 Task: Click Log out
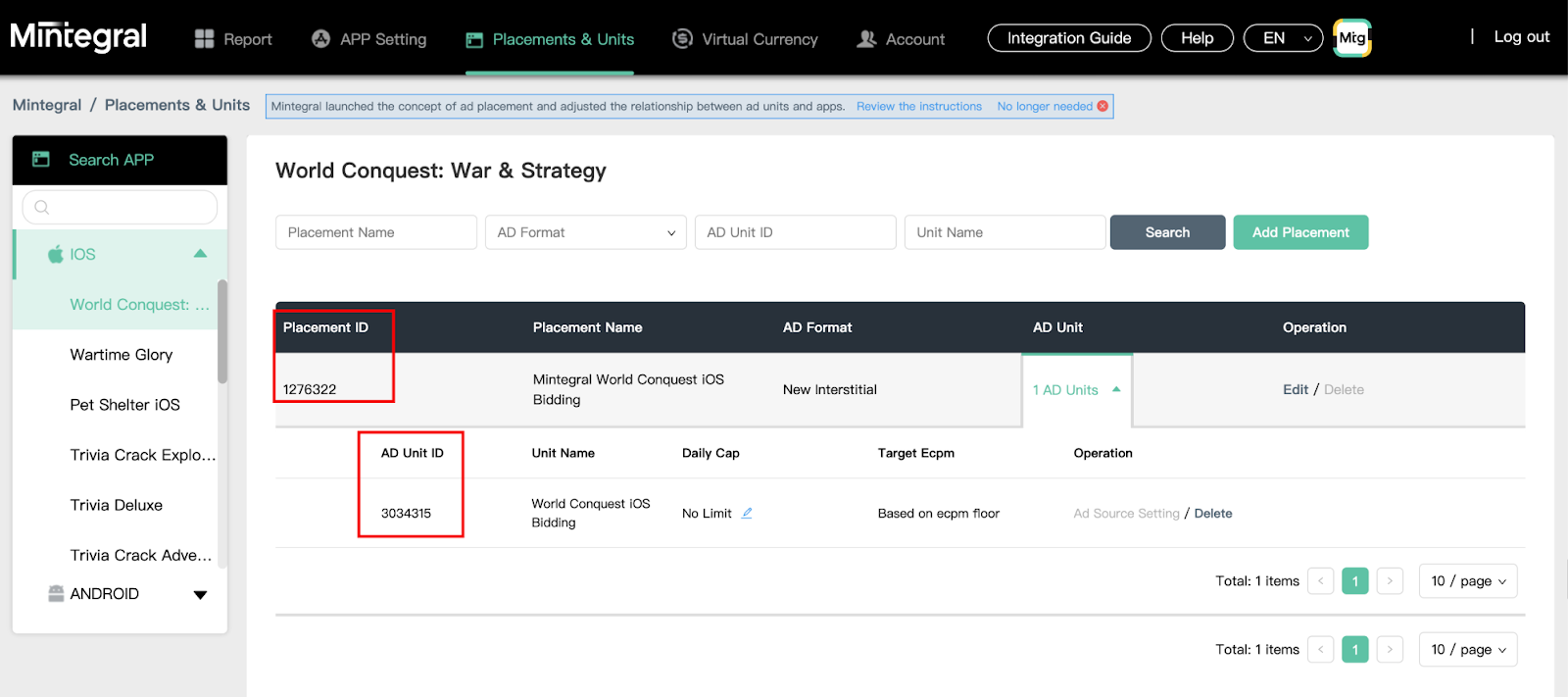tap(1522, 37)
